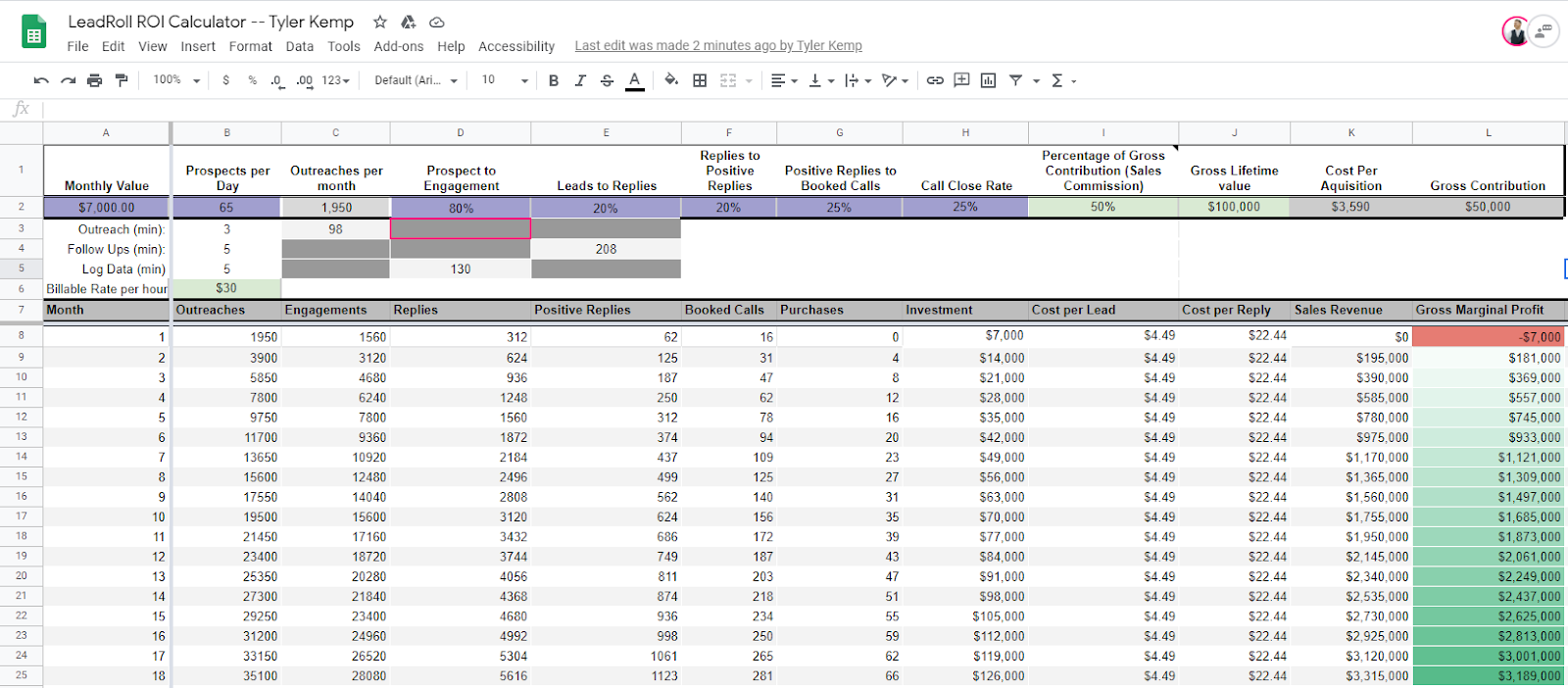The image size is (1568, 688).
Task: Open text wrapping dropdown
Action: point(857,80)
